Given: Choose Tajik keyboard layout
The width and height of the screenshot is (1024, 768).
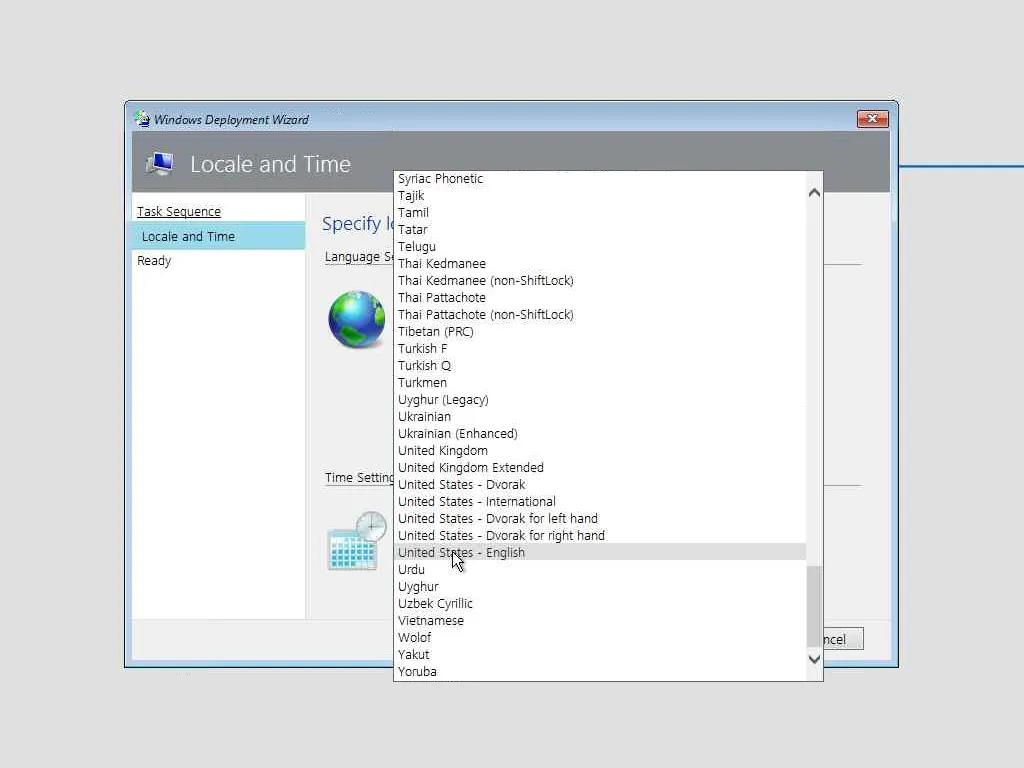Looking at the screenshot, I should pyautogui.click(x=600, y=196).
